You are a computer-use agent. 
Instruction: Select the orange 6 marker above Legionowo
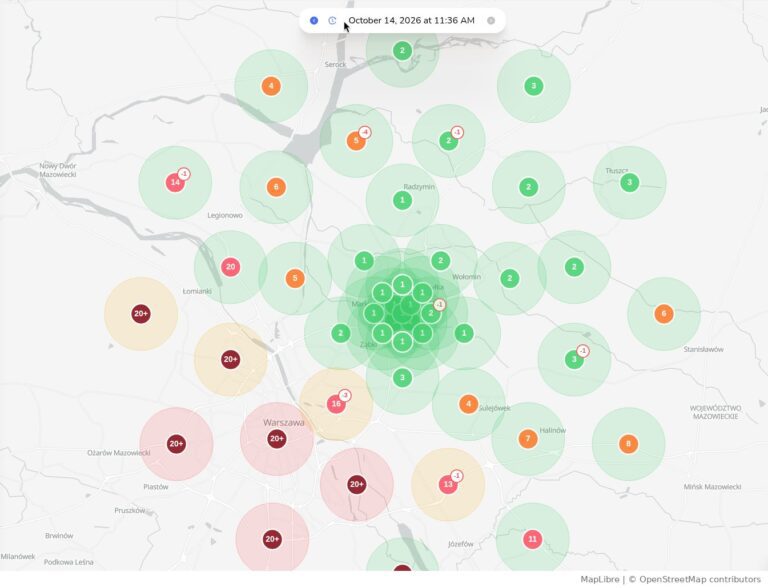click(x=276, y=187)
